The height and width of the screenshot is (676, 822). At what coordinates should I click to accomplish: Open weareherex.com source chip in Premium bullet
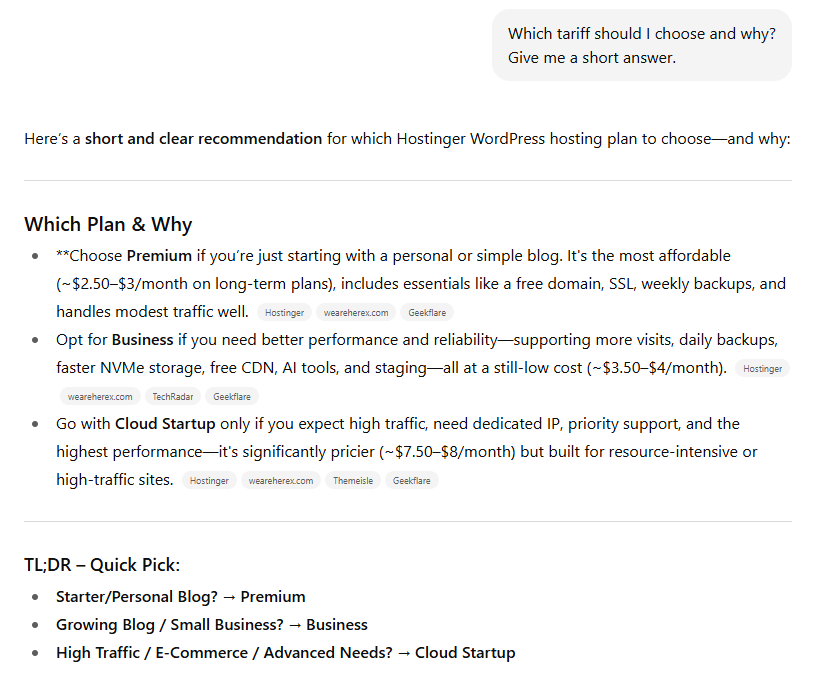click(x=355, y=313)
